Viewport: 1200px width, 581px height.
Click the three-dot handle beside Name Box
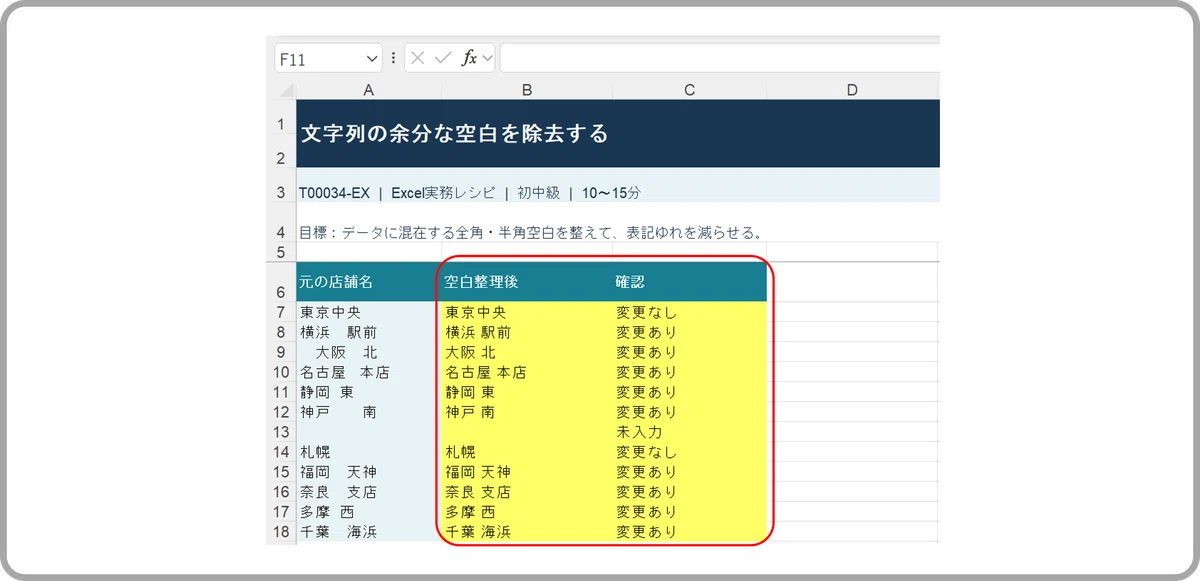point(393,58)
